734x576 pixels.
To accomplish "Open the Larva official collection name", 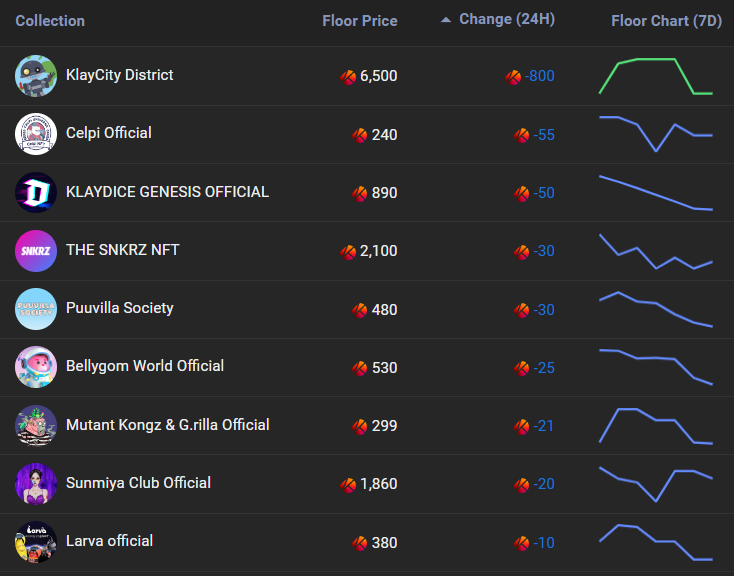I will point(109,541).
